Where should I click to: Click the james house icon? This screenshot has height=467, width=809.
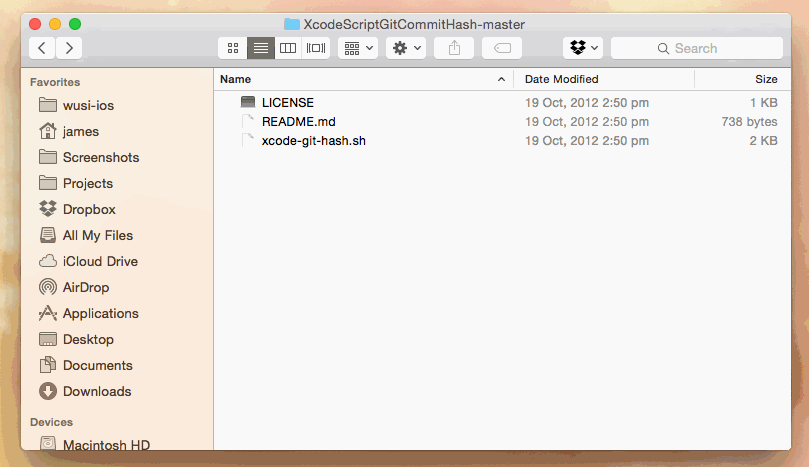coord(48,131)
